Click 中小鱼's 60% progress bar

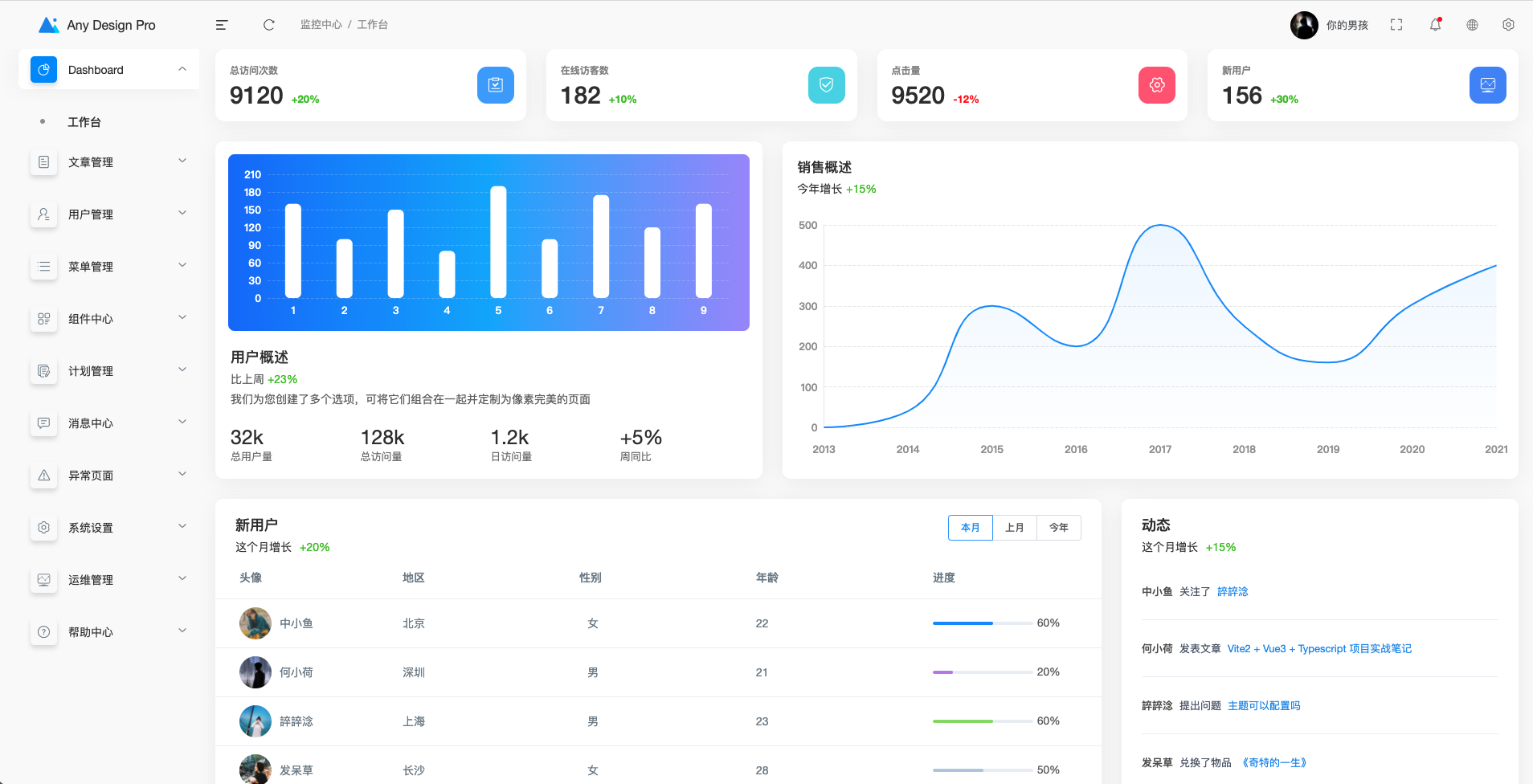click(x=982, y=623)
